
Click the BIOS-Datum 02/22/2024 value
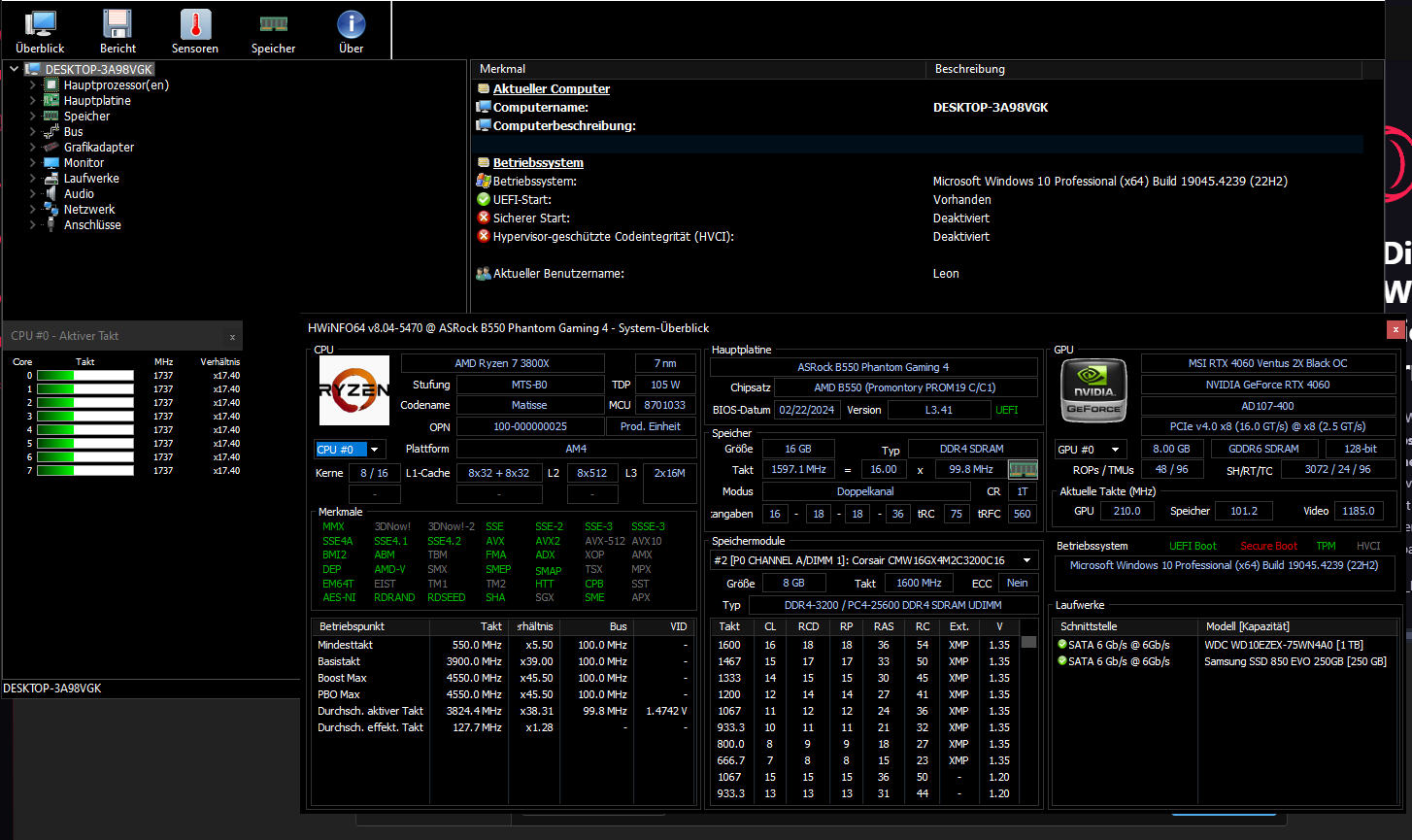pos(807,410)
